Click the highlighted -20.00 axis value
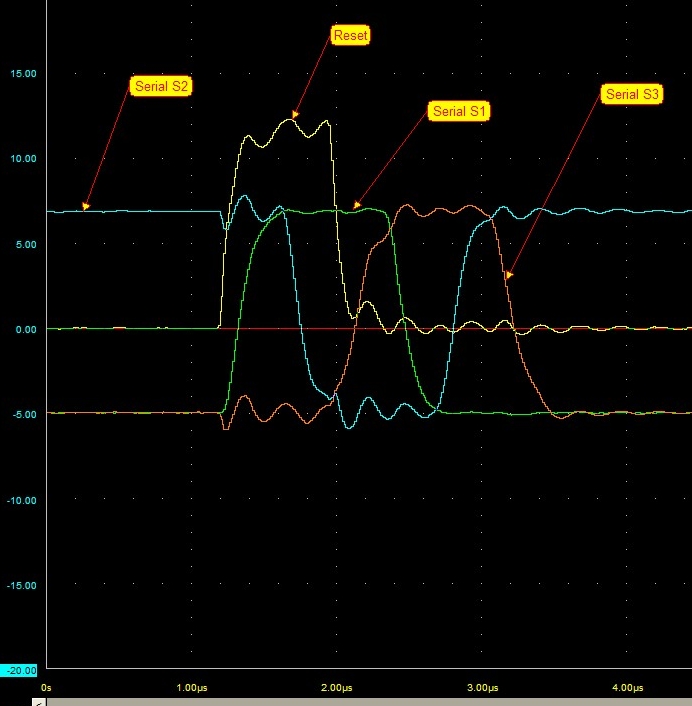 coord(20,670)
